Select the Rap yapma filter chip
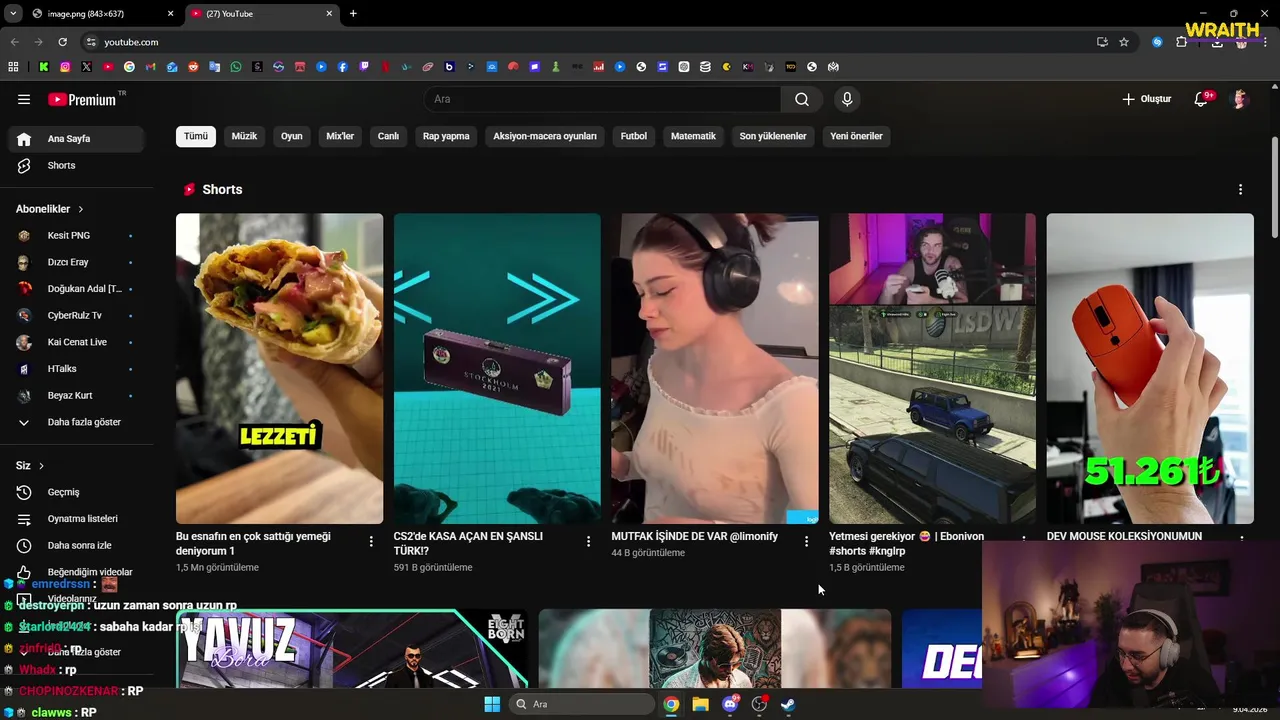Image resolution: width=1280 pixels, height=720 pixels. 446,136
